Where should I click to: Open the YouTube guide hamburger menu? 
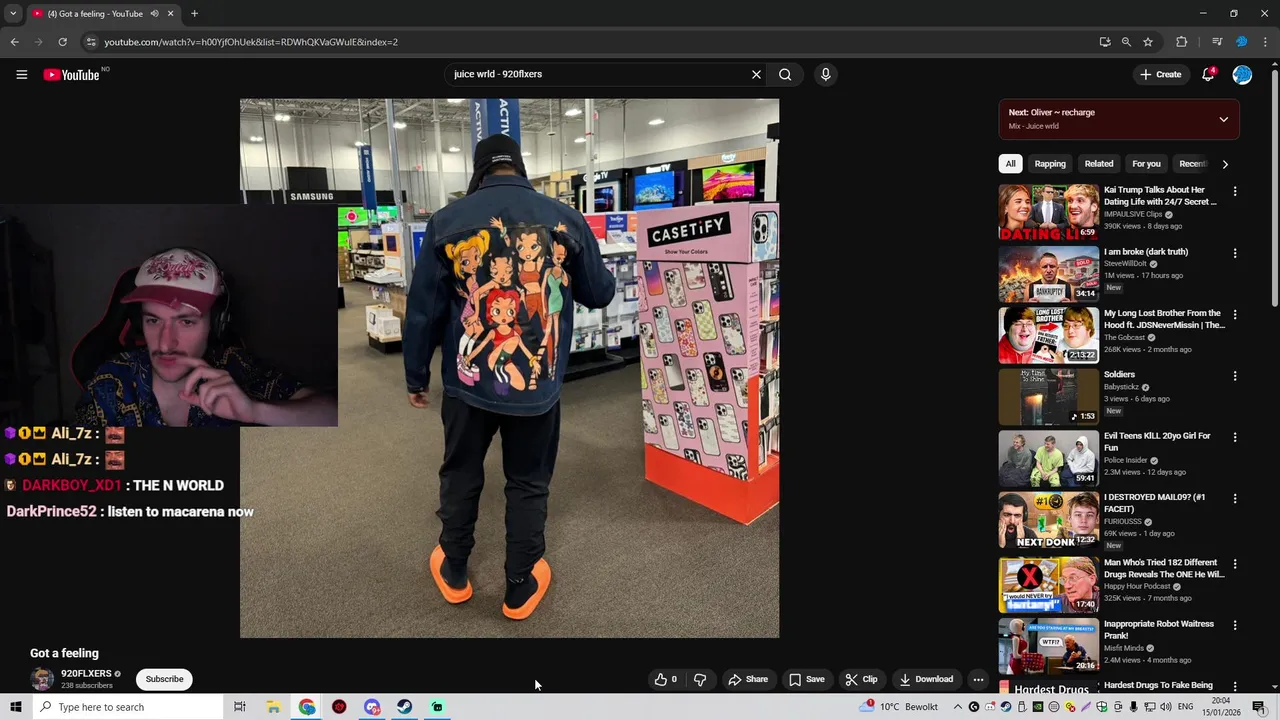pos(21,74)
